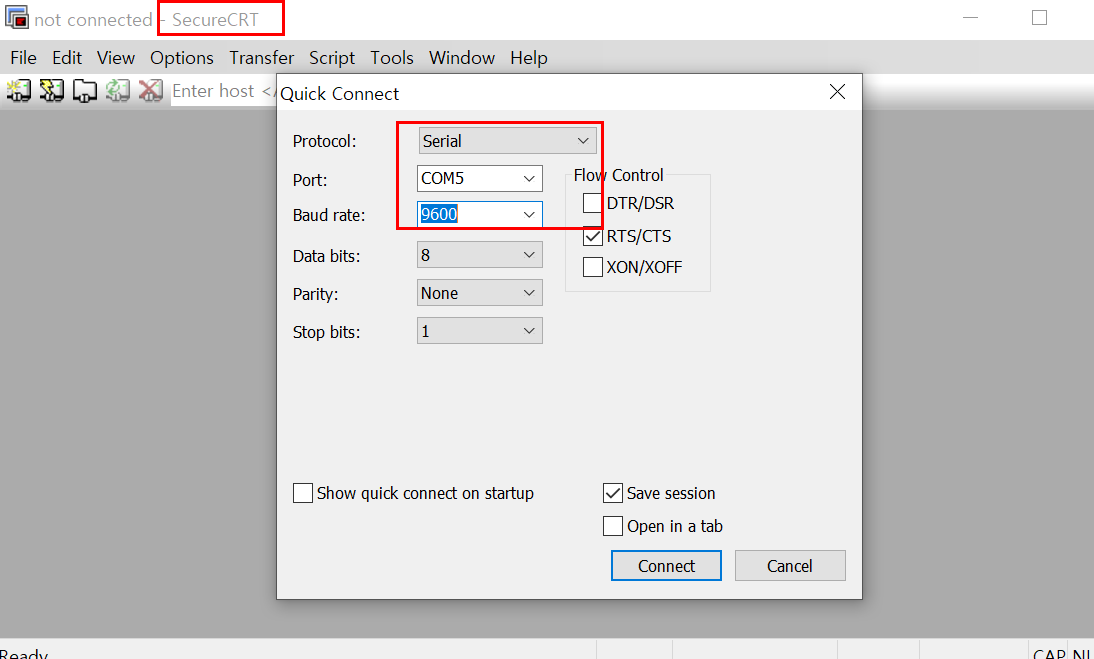Click the Quick Connect lightning toolbar icon
1094x659 pixels.
(x=52, y=91)
